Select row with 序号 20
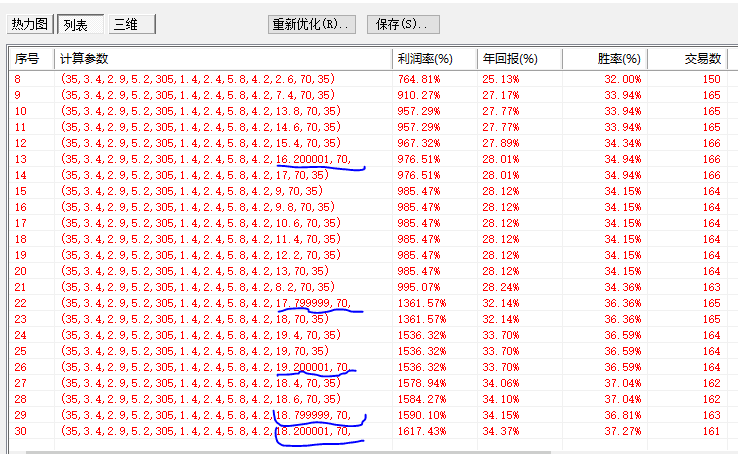 click(373, 271)
